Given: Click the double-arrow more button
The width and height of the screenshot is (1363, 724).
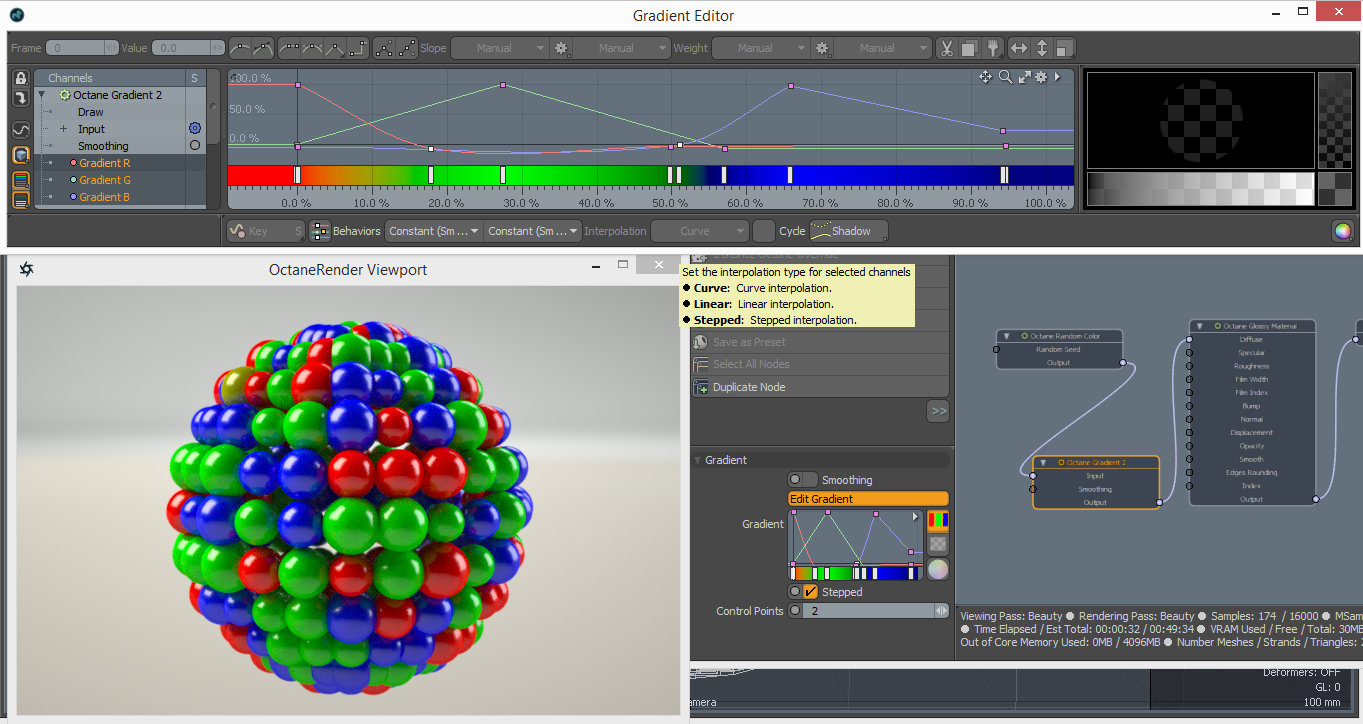Looking at the screenshot, I should 938,410.
